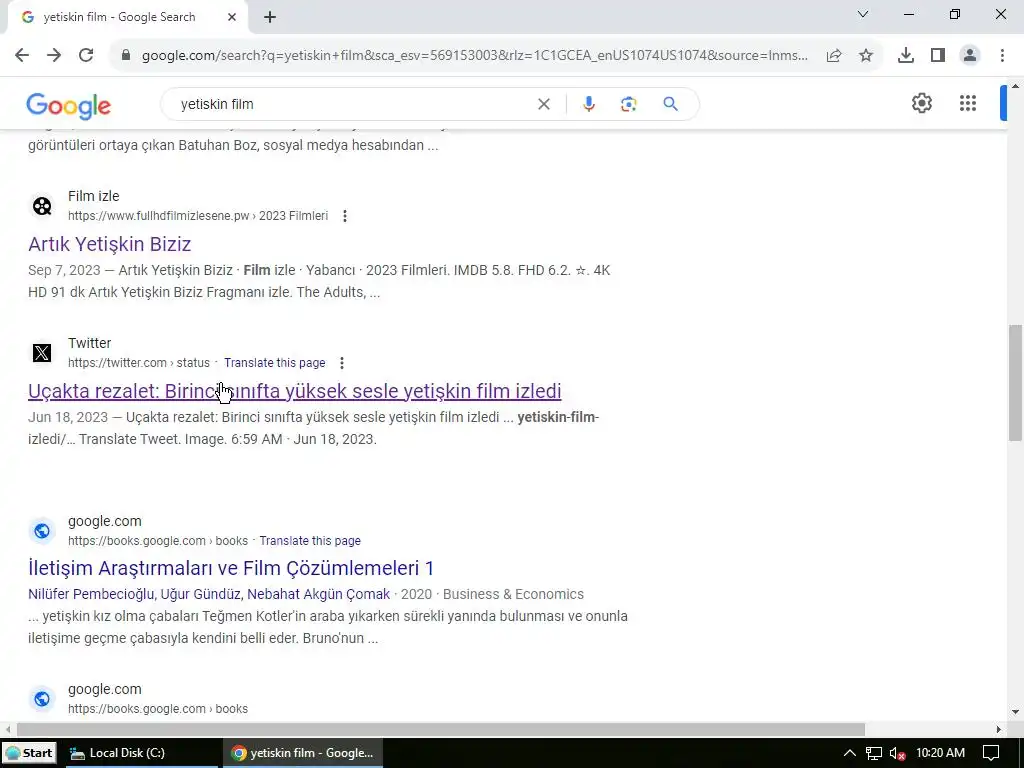Screen dimensions: 1024x768
Task: Click fullhdfilmizlesene.pw URL breadcrumb
Action: pos(198,216)
